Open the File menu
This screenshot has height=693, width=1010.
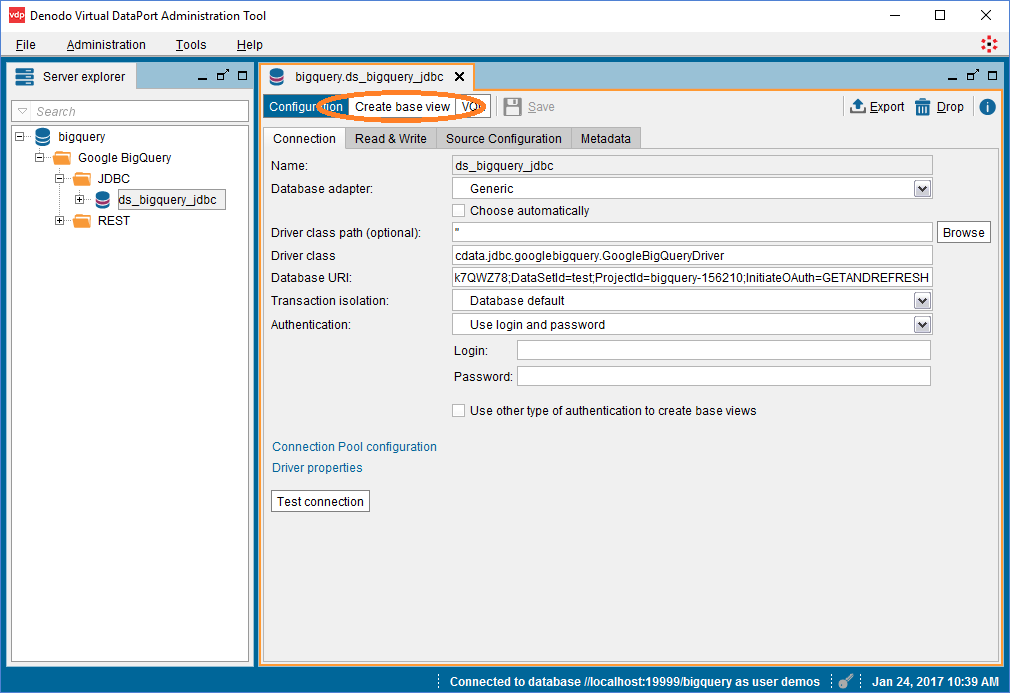pyautogui.click(x=26, y=44)
